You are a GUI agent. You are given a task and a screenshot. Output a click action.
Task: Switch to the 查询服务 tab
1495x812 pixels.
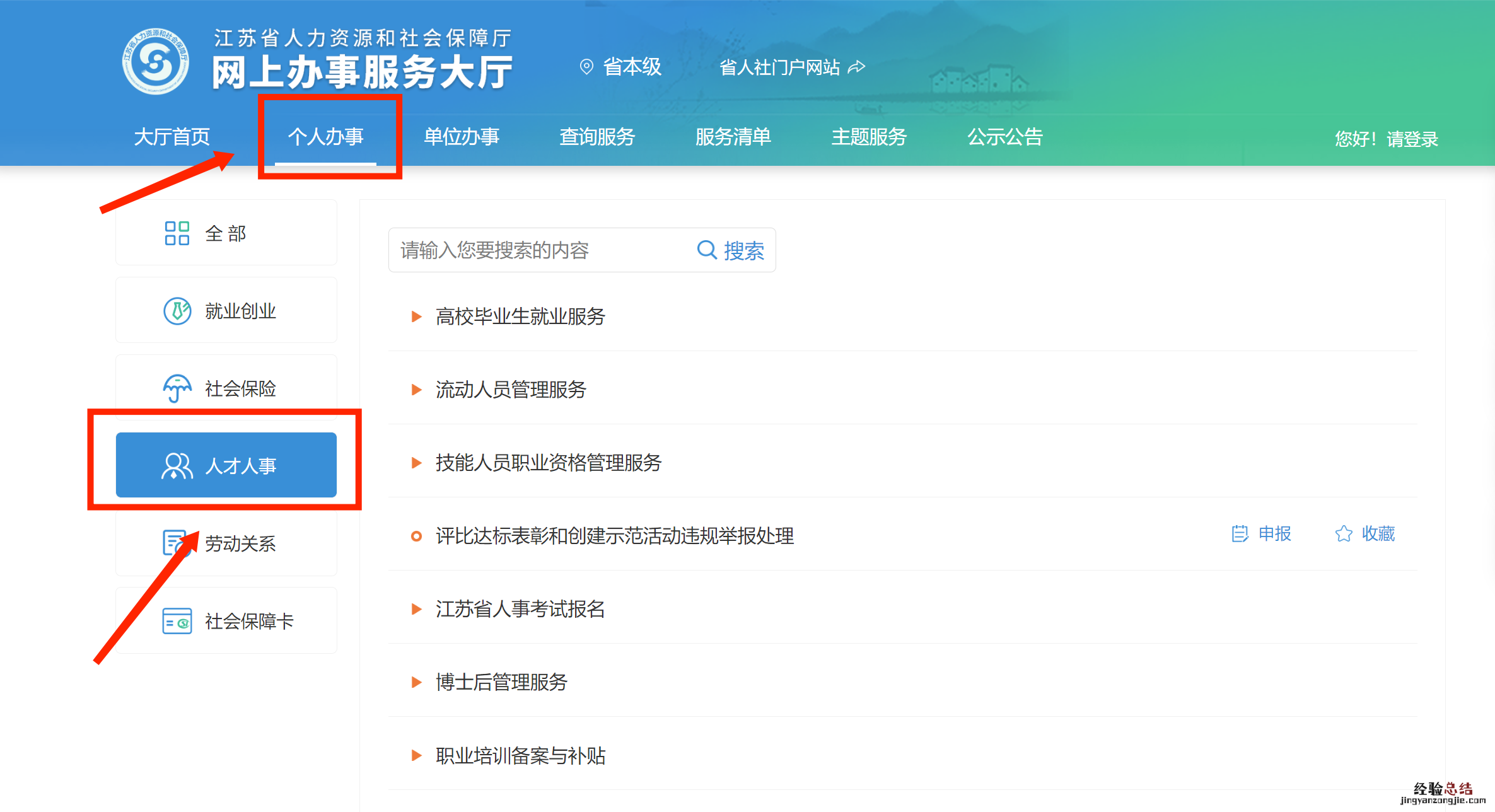click(597, 137)
